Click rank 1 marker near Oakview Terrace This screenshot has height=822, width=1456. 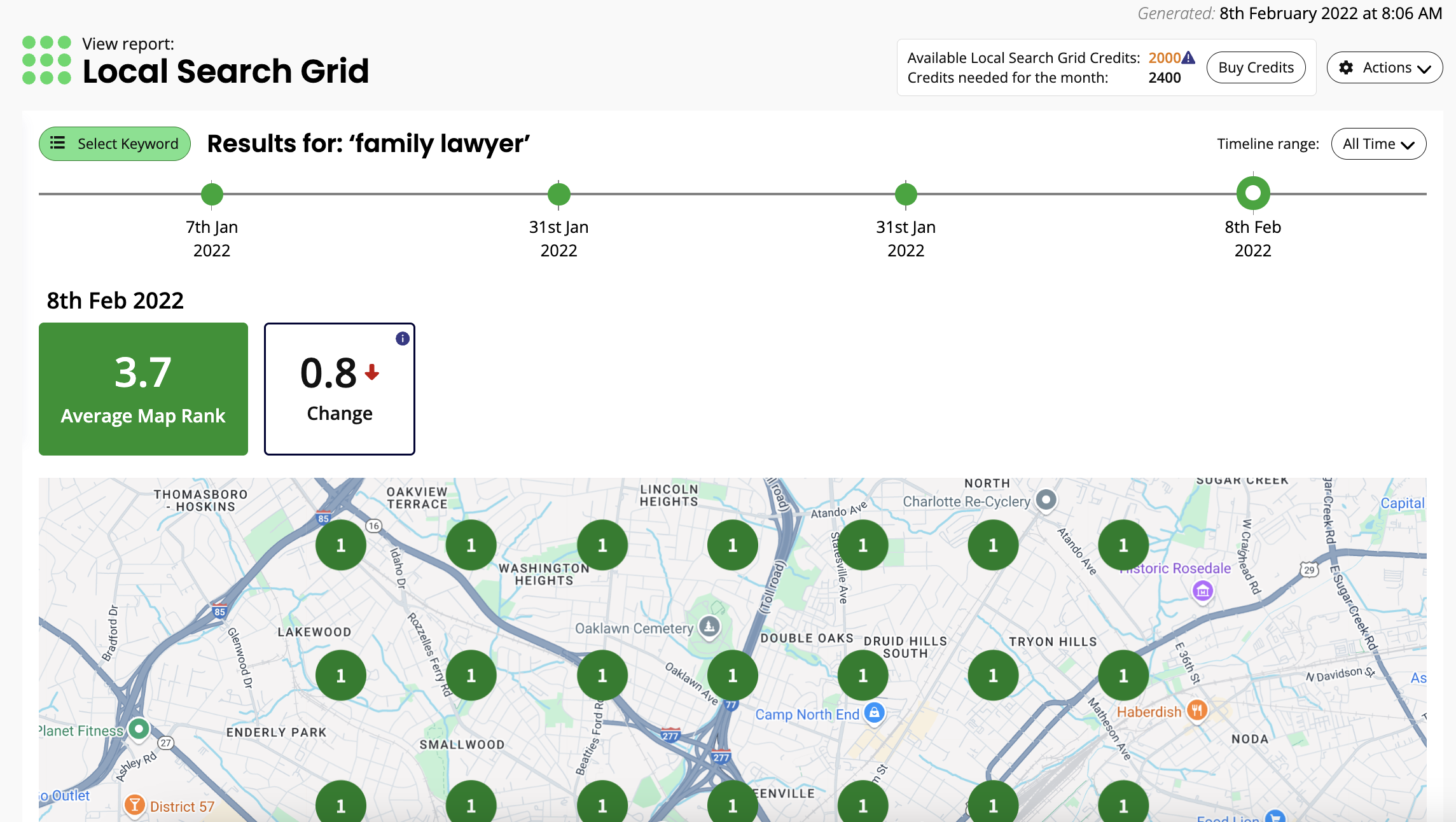(471, 545)
